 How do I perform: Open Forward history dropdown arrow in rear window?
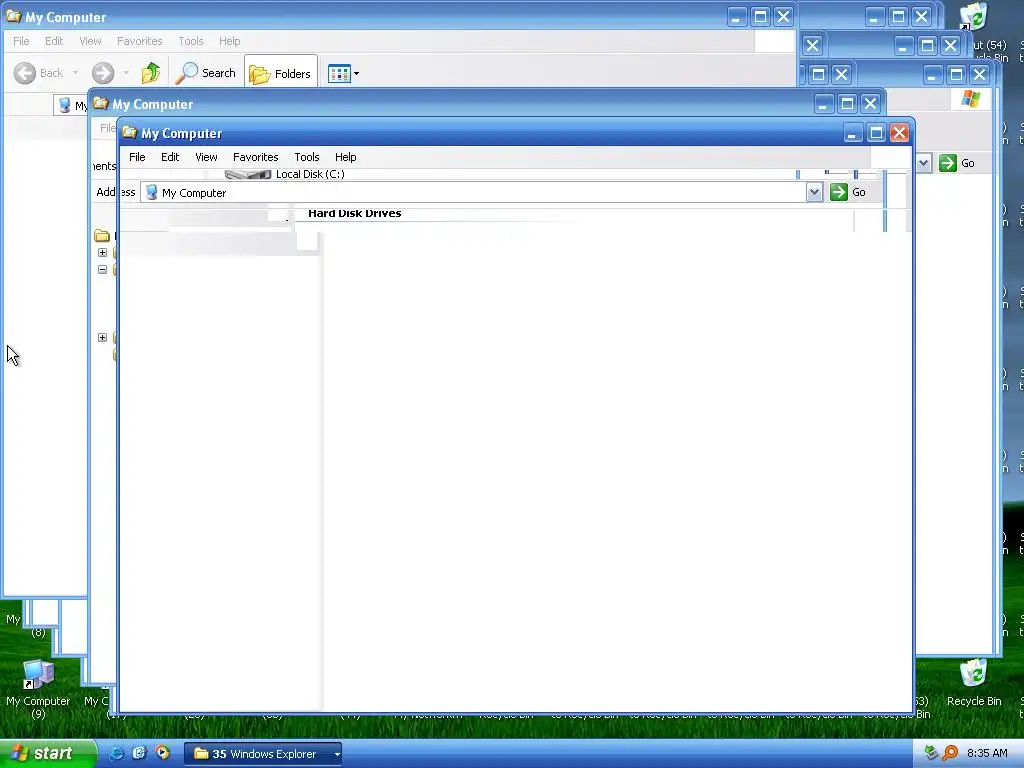[x=126, y=73]
